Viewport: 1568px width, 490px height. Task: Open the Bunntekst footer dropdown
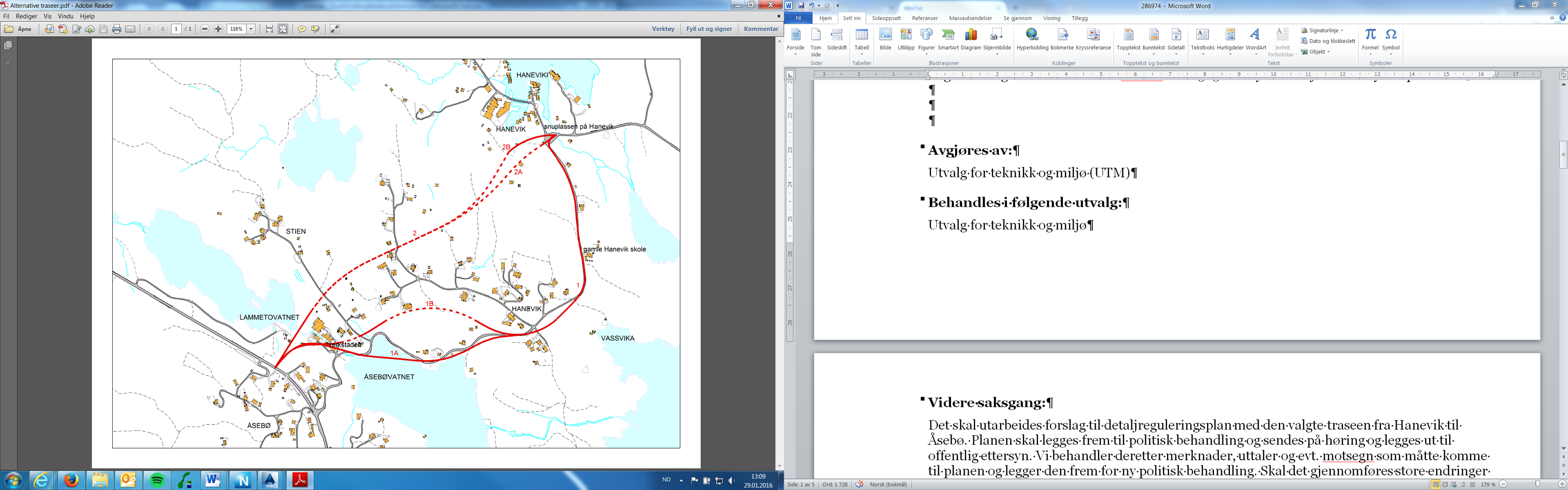tap(1153, 42)
